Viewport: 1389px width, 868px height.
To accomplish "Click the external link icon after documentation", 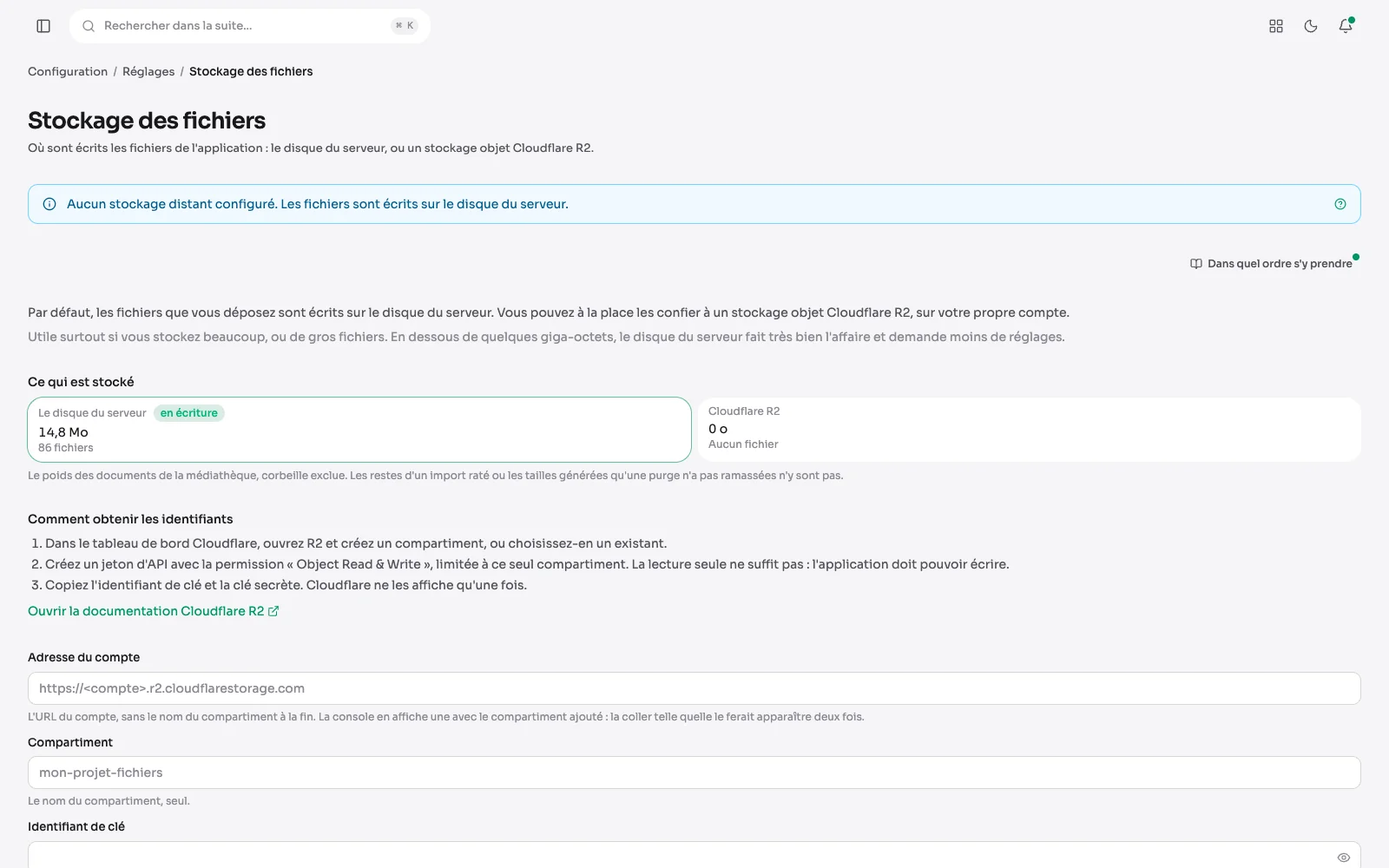I will click(273, 611).
